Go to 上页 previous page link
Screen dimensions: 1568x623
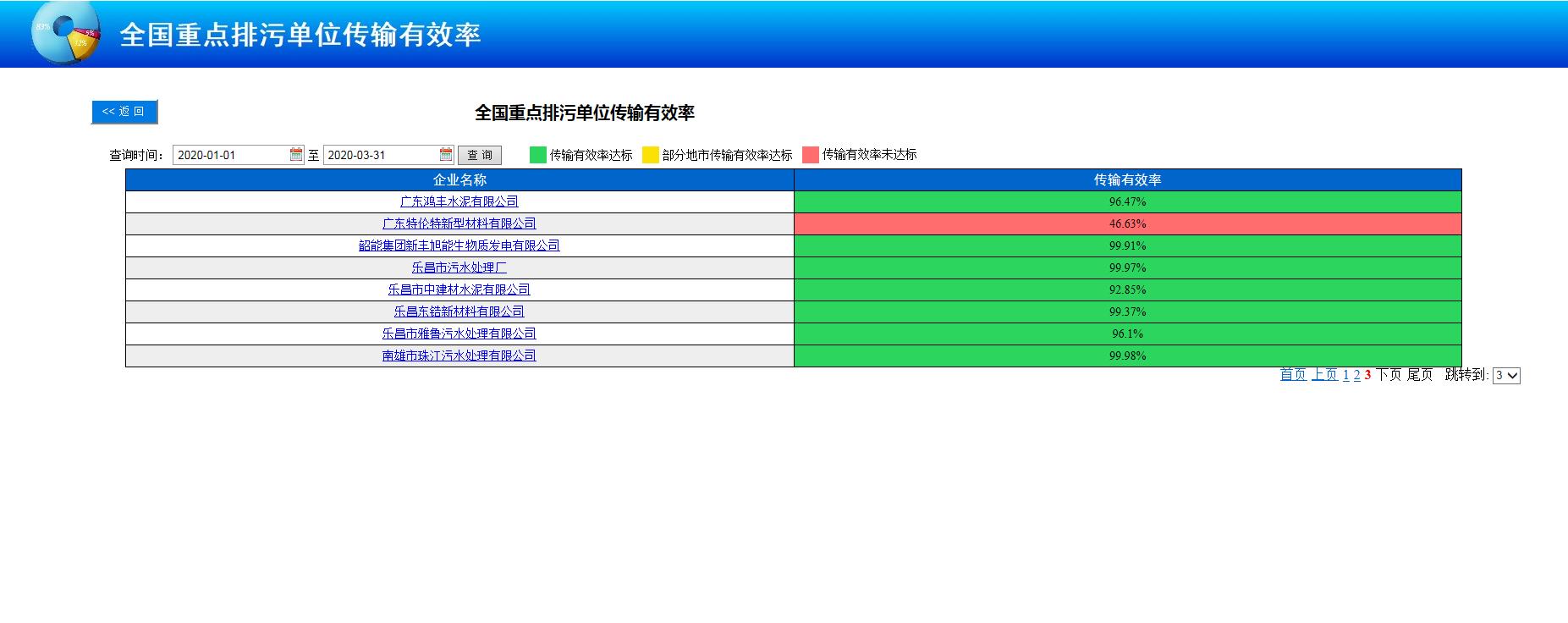click(x=1323, y=375)
